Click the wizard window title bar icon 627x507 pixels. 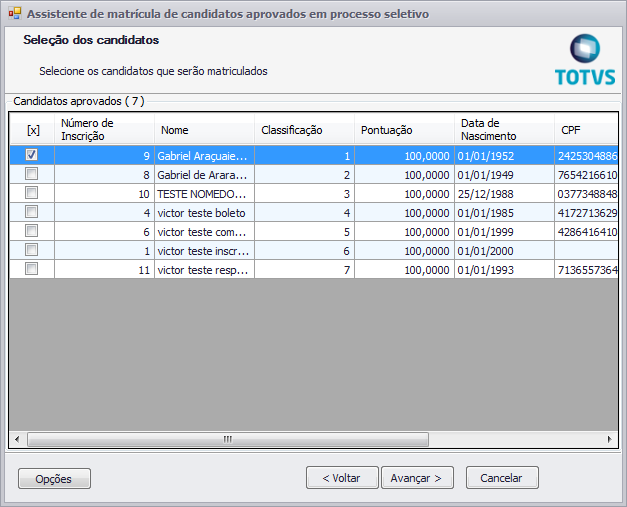pyautogui.click(x=15, y=14)
